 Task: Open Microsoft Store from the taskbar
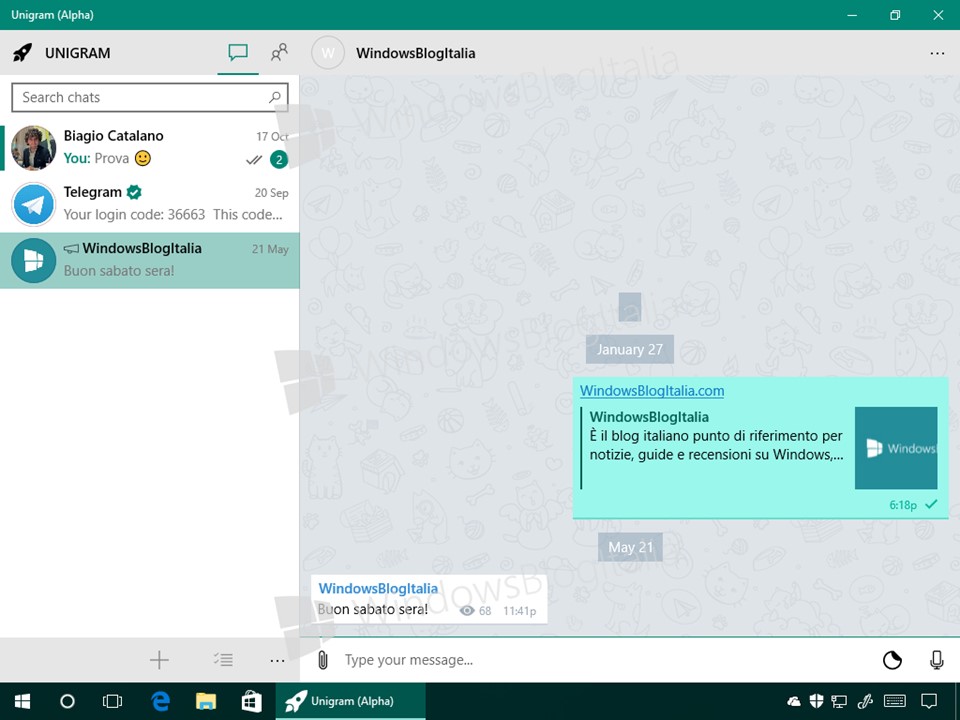click(x=251, y=701)
